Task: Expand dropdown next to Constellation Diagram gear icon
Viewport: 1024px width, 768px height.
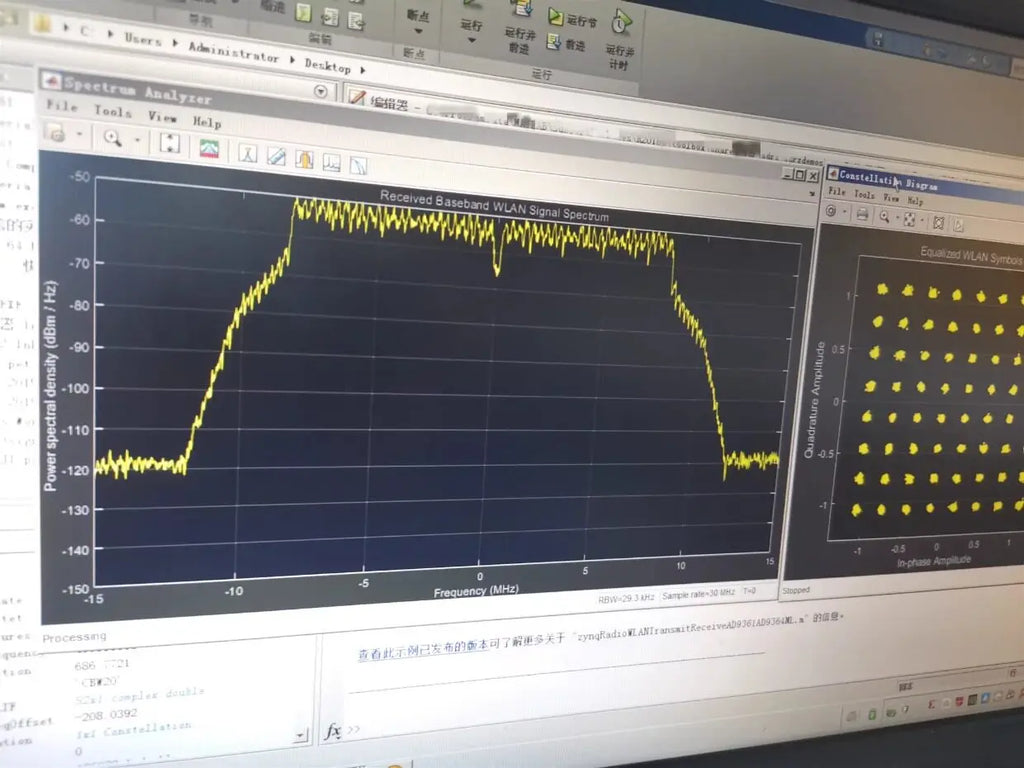Action: pyautogui.click(x=845, y=212)
